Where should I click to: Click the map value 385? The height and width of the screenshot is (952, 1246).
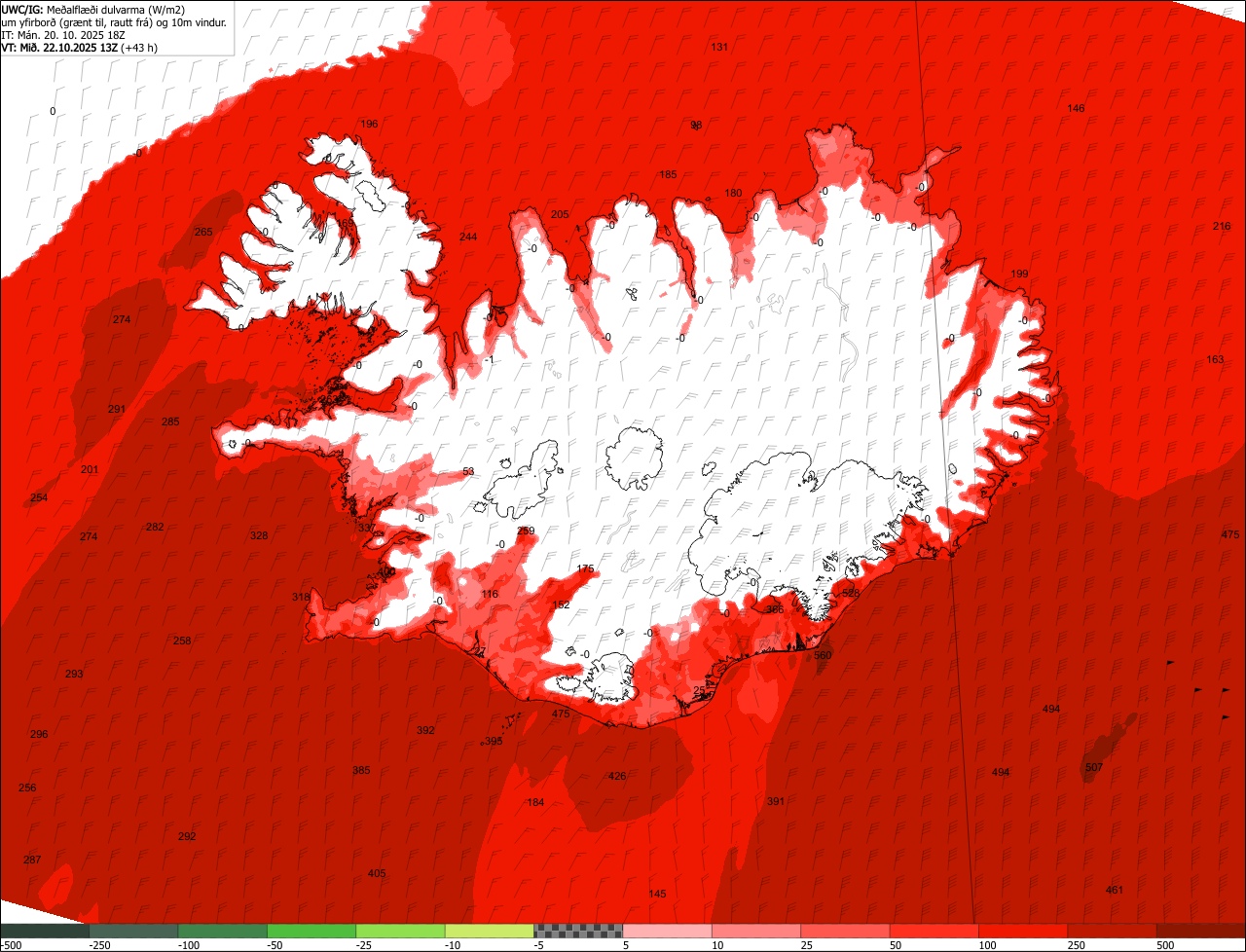[361, 770]
